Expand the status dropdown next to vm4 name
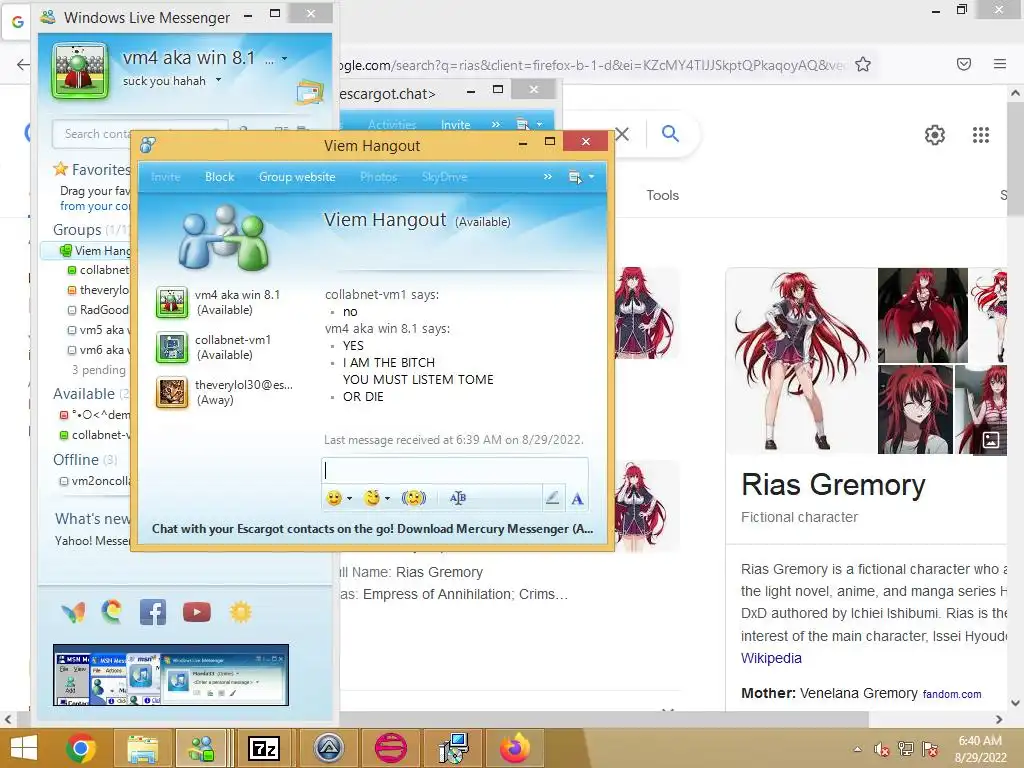The image size is (1024, 768). tap(284, 58)
